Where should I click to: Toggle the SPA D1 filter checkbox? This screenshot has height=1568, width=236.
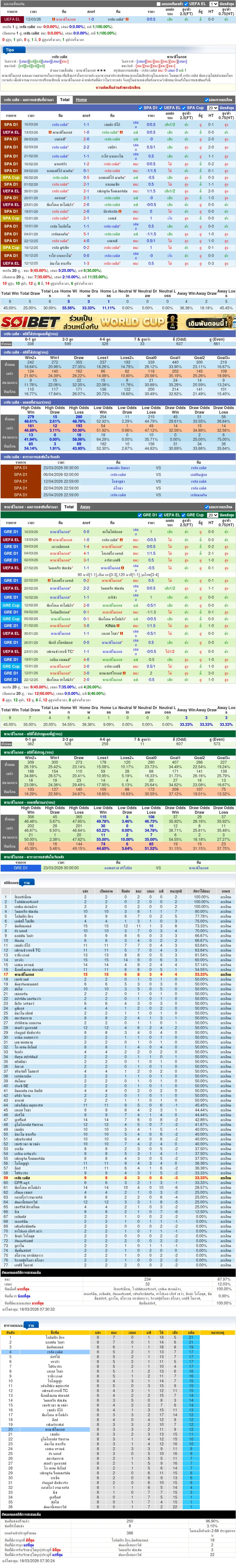click(x=141, y=108)
